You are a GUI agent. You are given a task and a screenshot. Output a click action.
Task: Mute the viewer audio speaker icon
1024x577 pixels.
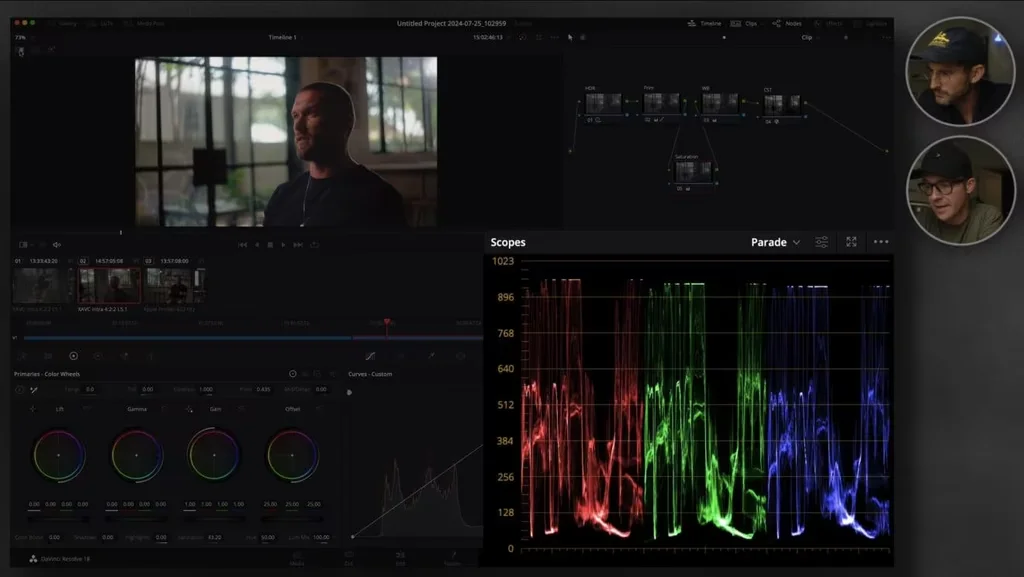pyautogui.click(x=56, y=244)
